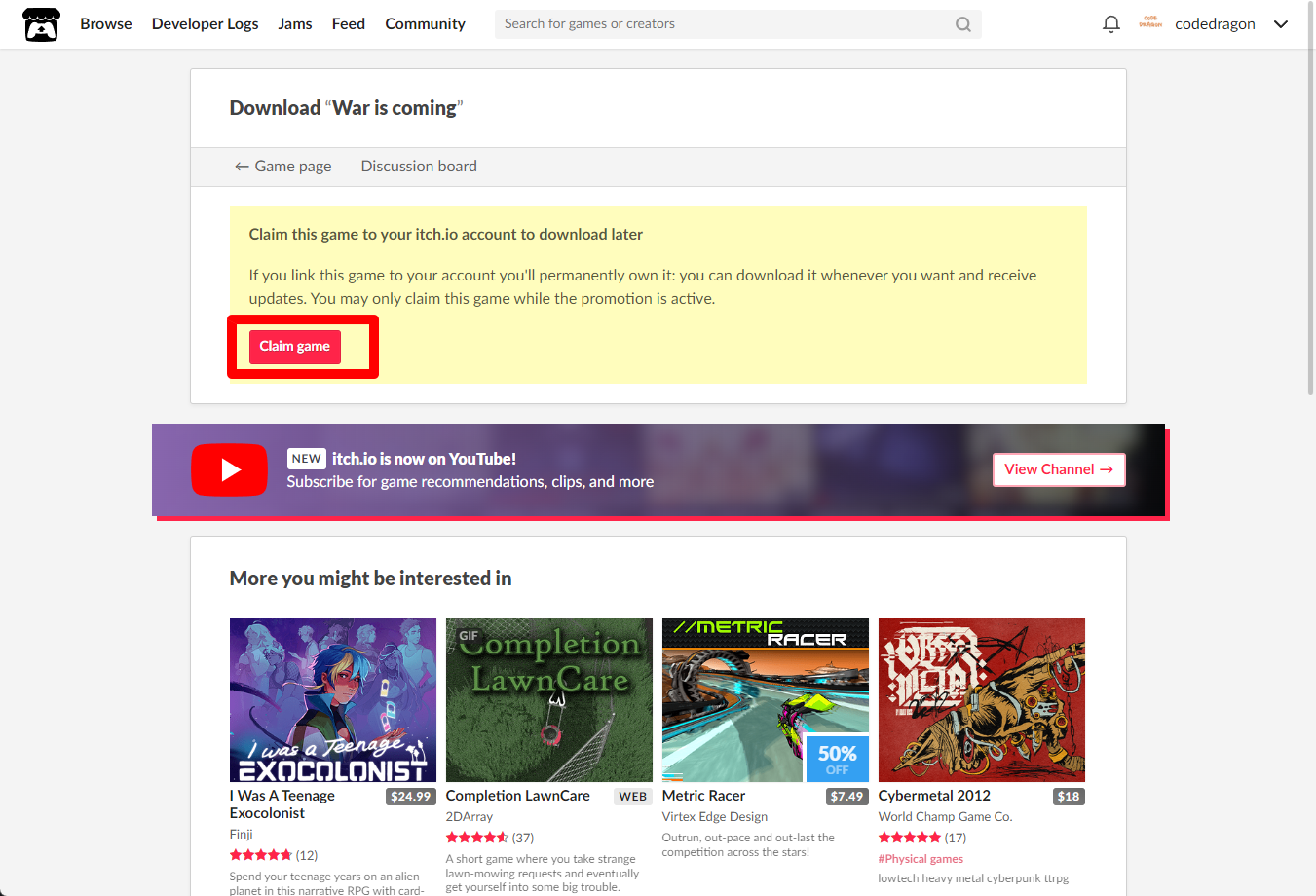Open the Community page

point(425,24)
